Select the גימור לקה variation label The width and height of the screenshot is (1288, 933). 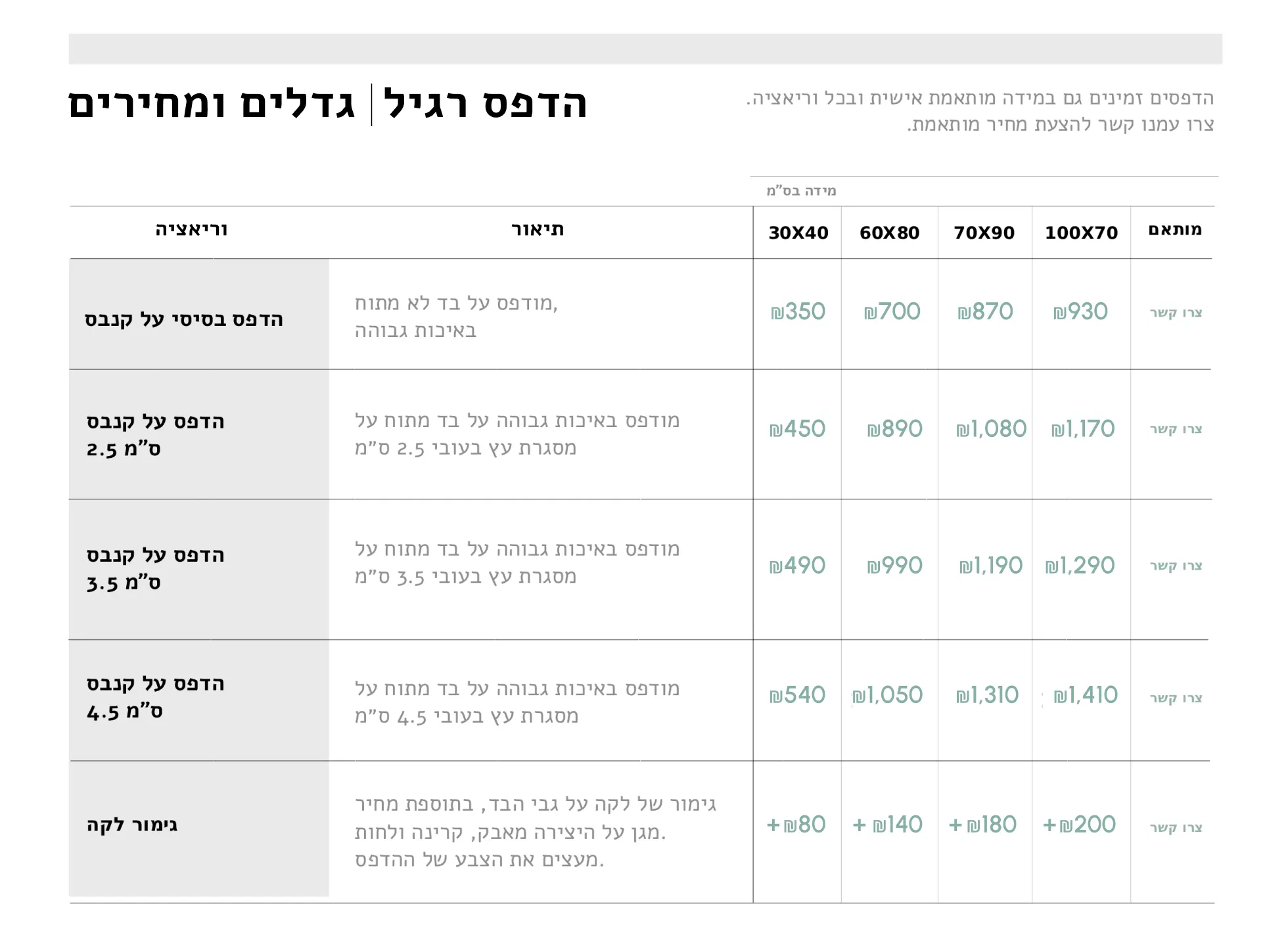(x=132, y=825)
